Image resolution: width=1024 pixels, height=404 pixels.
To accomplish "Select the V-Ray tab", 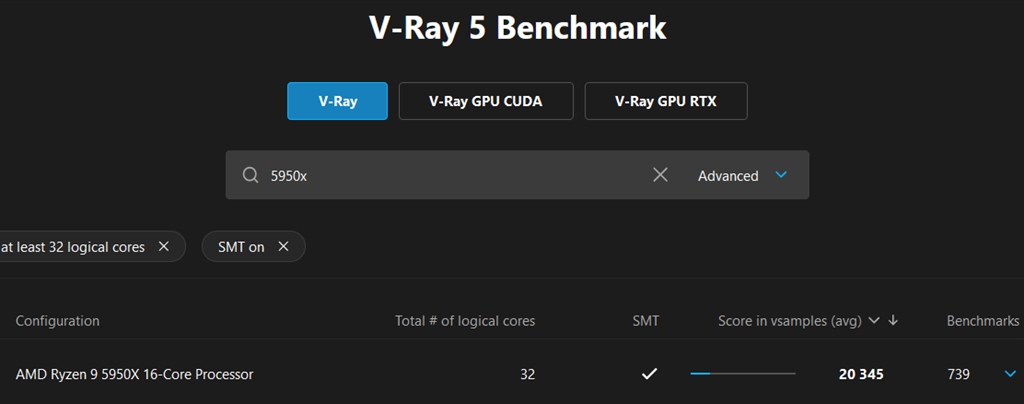I will point(337,101).
